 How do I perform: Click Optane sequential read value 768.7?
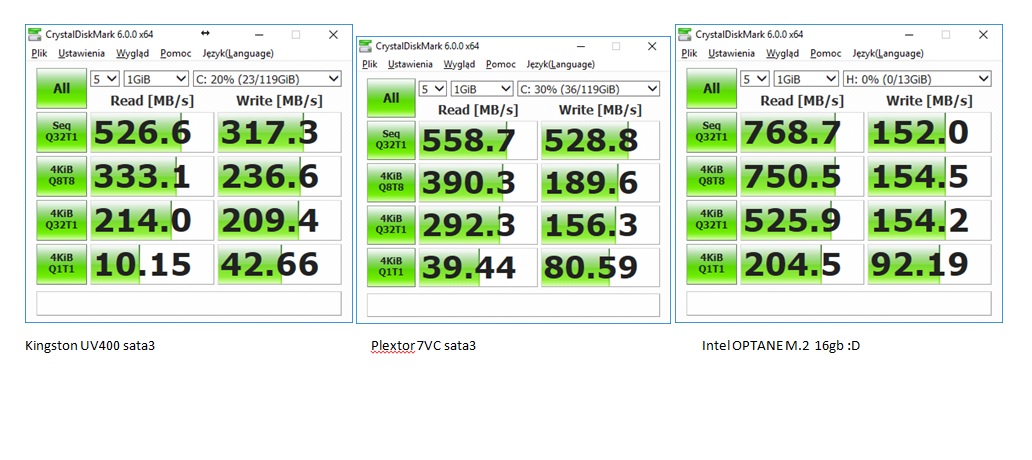pyautogui.click(x=802, y=132)
